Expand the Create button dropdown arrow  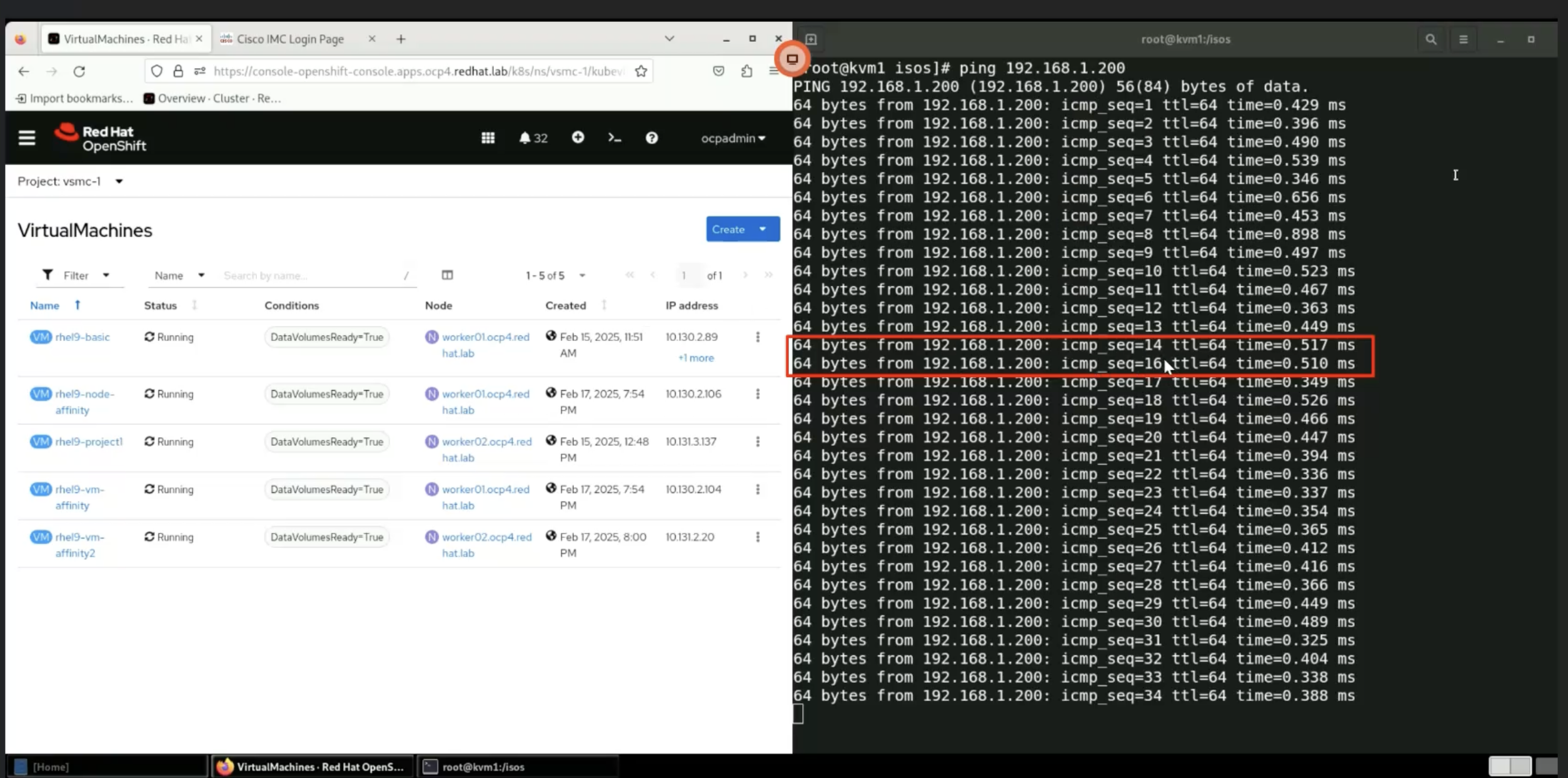763,229
